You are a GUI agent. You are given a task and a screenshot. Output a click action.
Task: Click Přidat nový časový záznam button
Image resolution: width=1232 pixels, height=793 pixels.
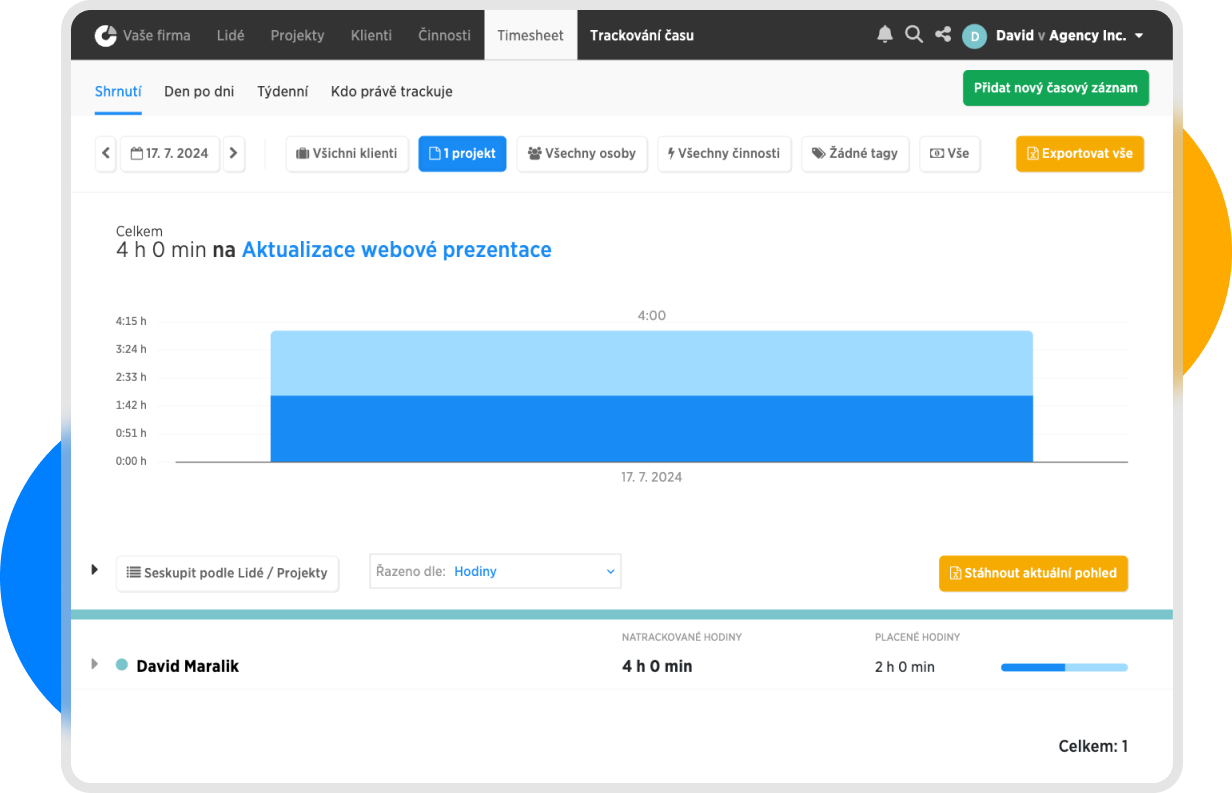click(x=1055, y=88)
